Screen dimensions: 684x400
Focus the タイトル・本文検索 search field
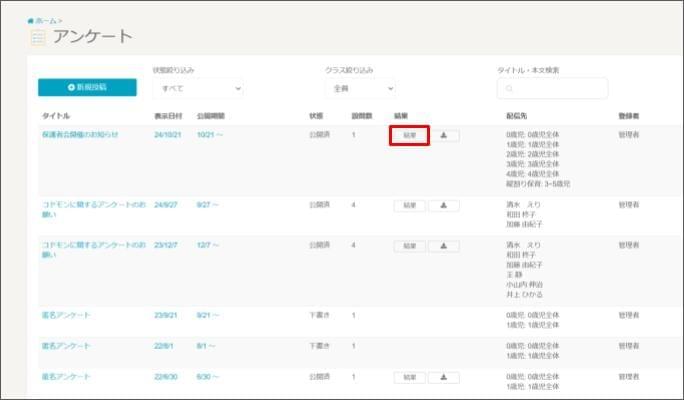tap(557, 88)
